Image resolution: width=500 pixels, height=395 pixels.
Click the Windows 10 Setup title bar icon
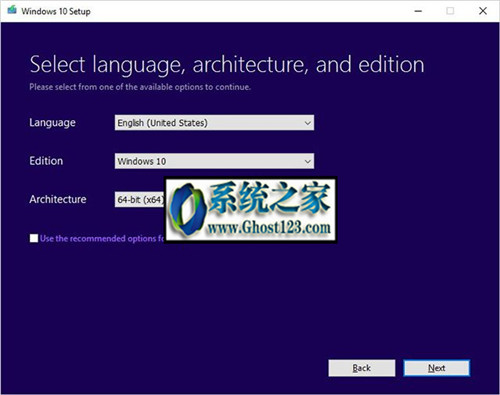[x=12, y=10]
